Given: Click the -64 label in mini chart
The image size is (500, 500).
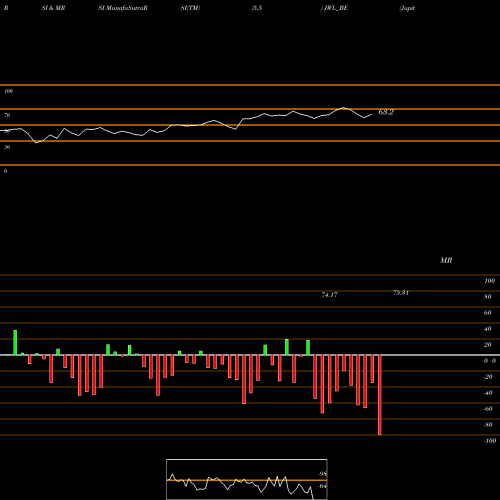Looking at the screenshot, I should 322,486.
